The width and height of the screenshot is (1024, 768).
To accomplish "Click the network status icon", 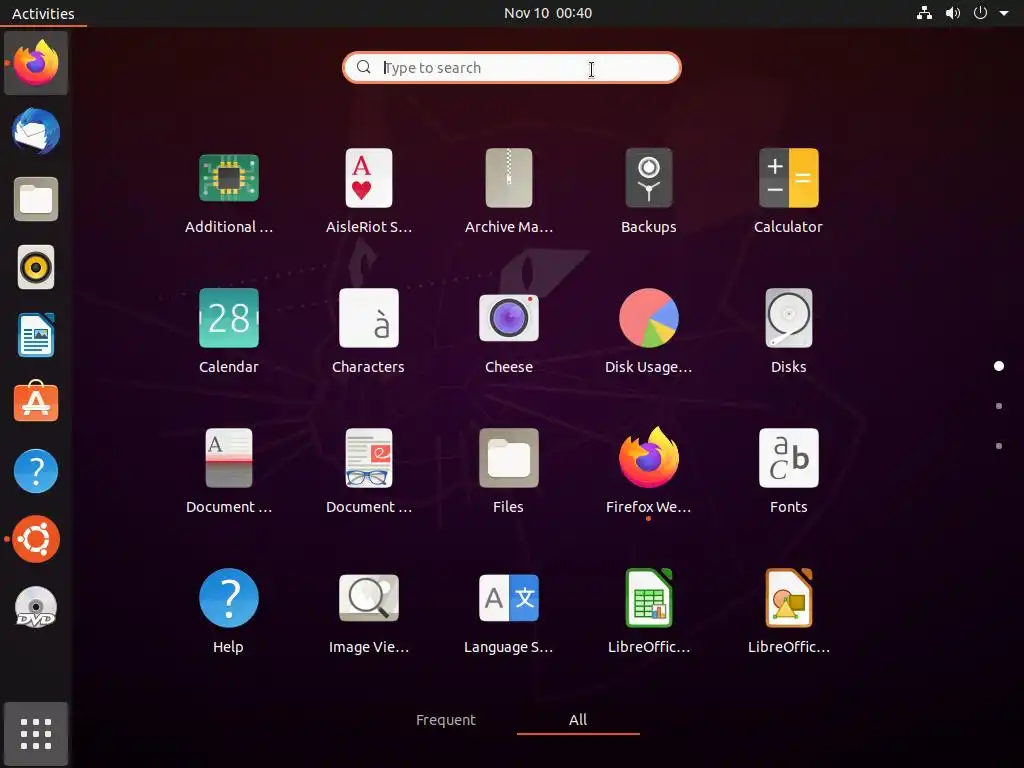I will 924,13.
